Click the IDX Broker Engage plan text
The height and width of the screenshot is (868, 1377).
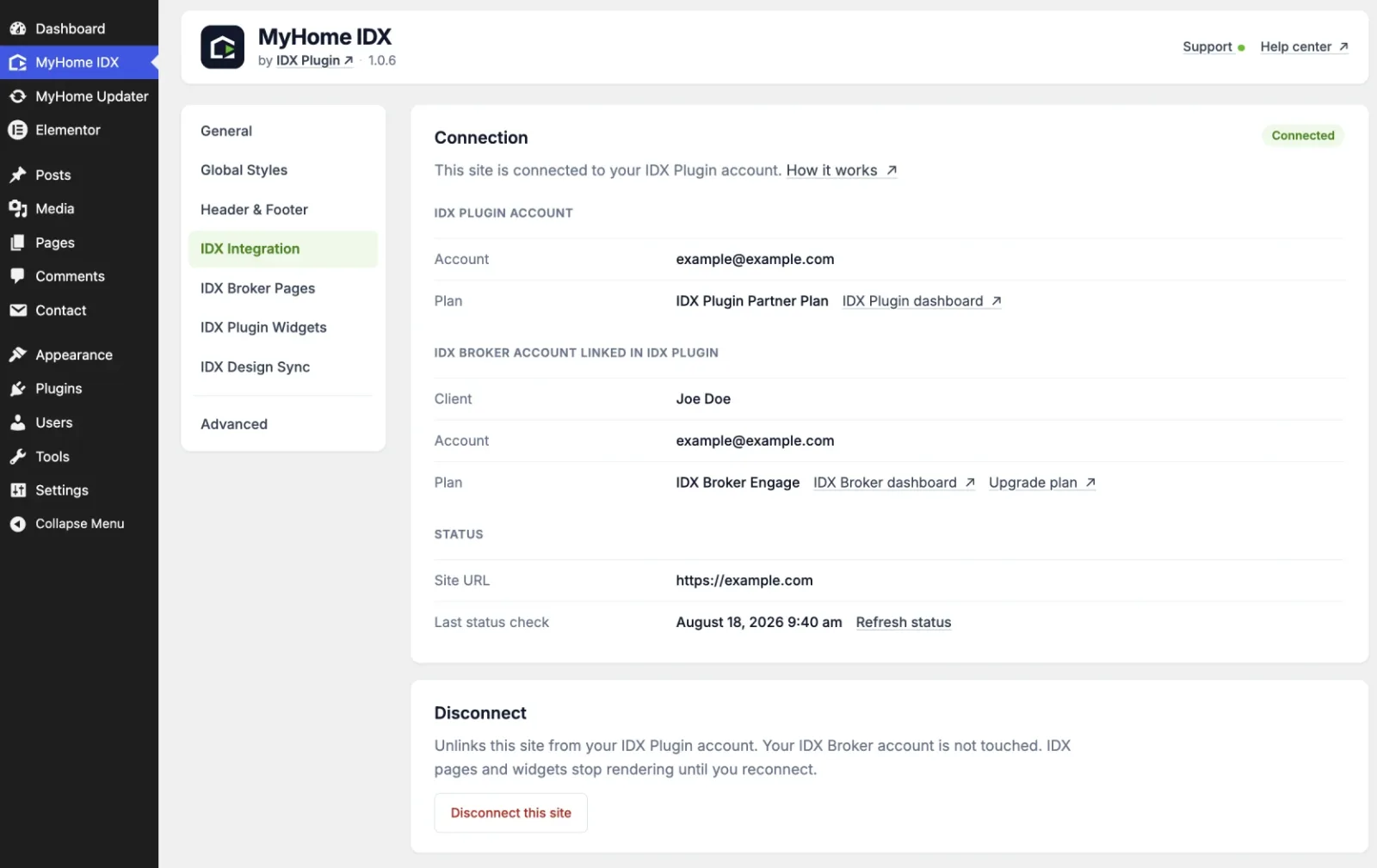pyautogui.click(x=738, y=483)
